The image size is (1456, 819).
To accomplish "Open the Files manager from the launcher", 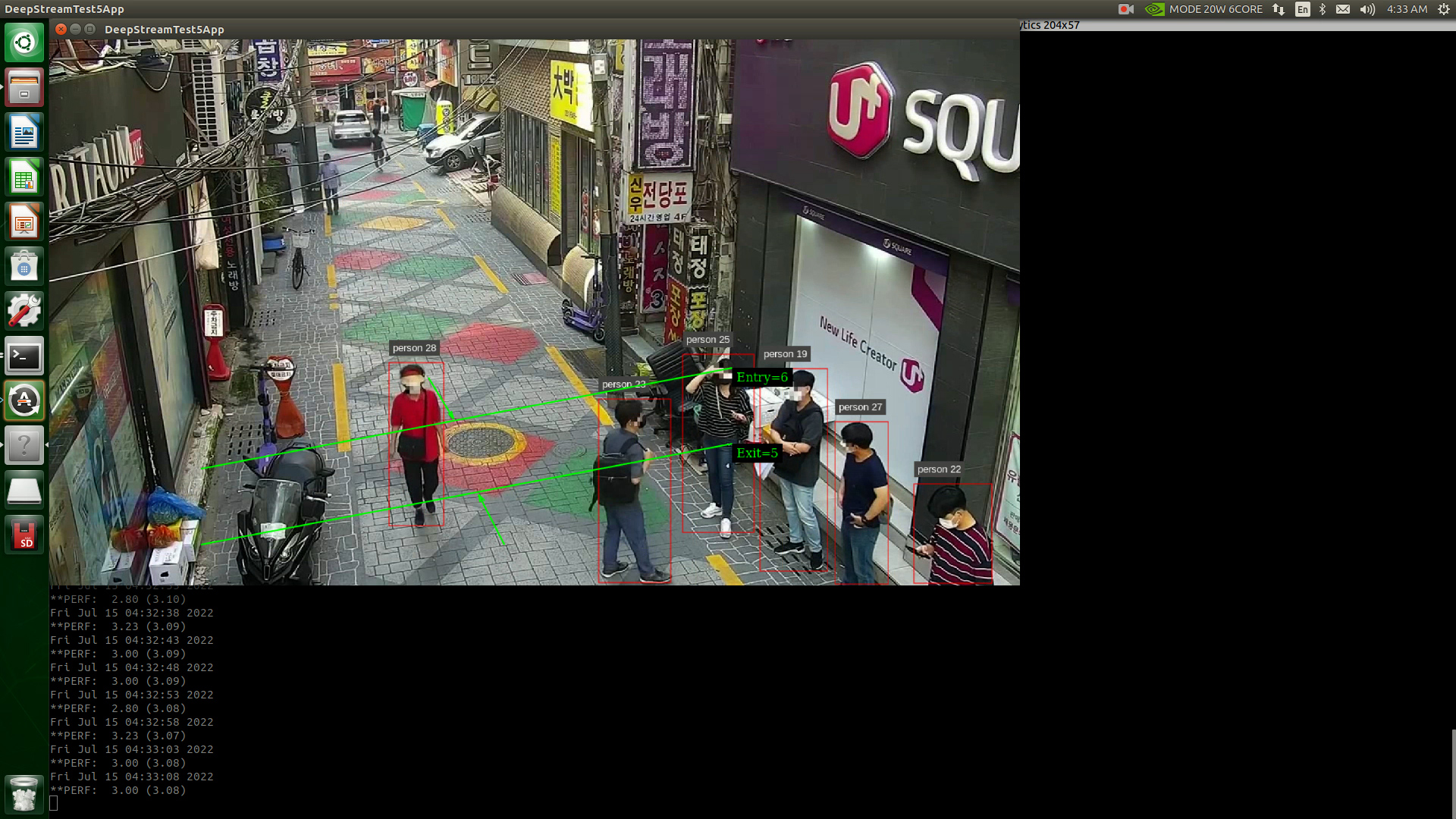I will (x=24, y=87).
